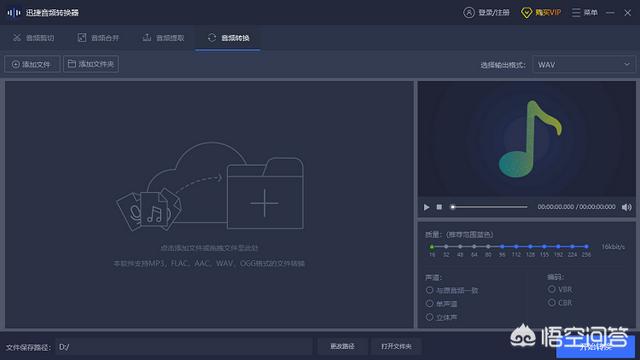Open the 登录/注册 login/register account icon
640x360 pixels.
[469, 13]
